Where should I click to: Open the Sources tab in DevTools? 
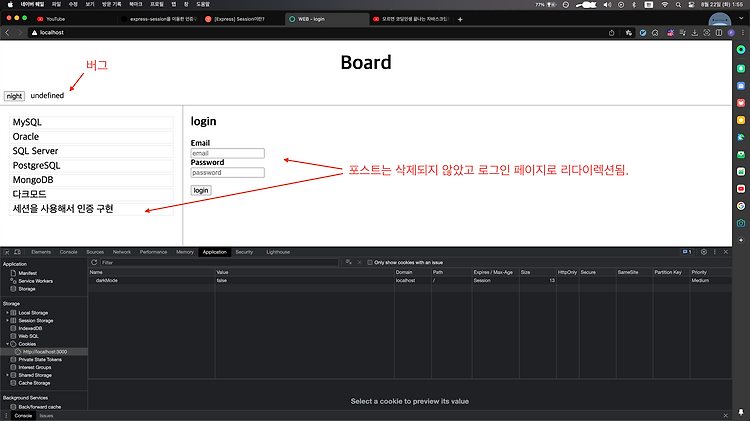pyautogui.click(x=95, y=252)
